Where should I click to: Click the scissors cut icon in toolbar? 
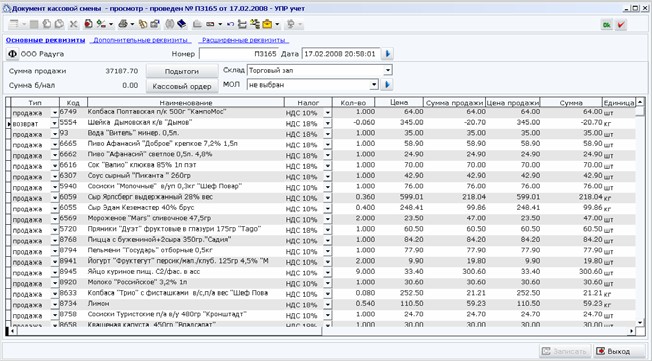74,24
